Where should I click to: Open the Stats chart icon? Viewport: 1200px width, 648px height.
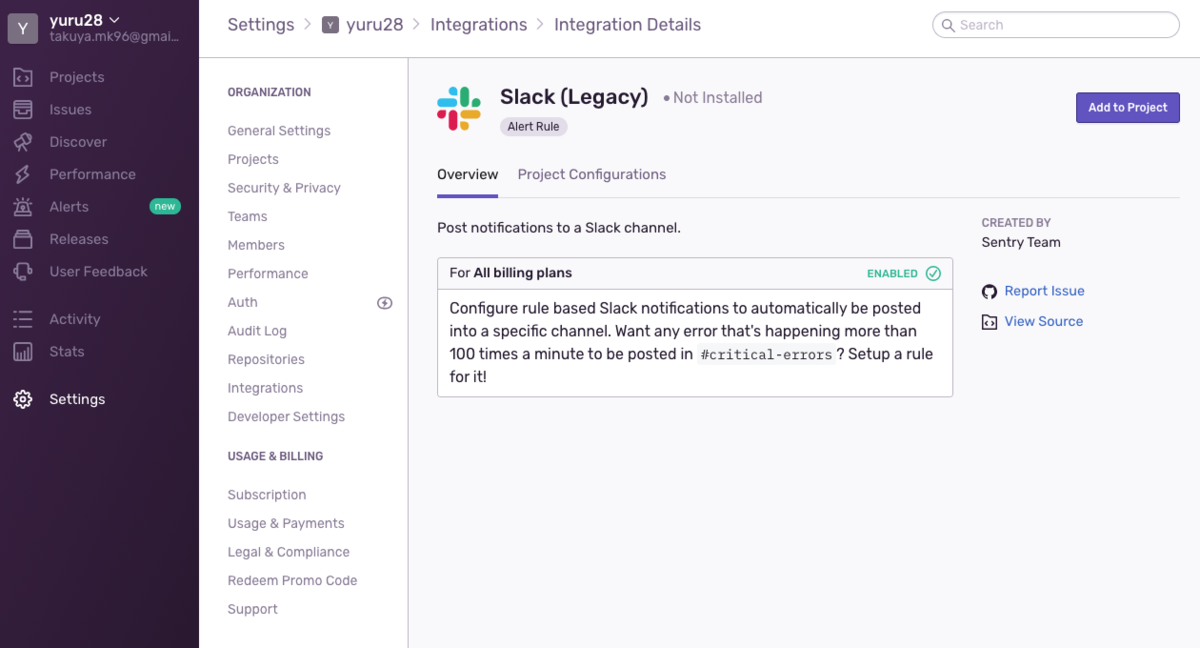pos(22,351)
